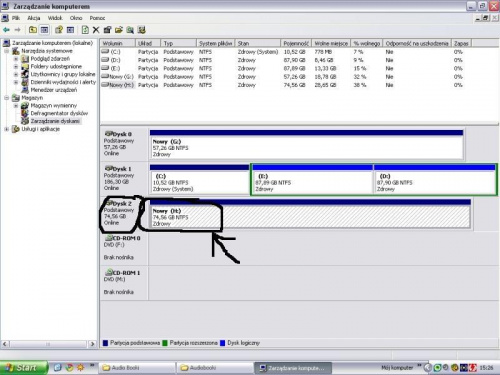Collapse the Magazyn node
500x375 pixels.
click(6, 98)
